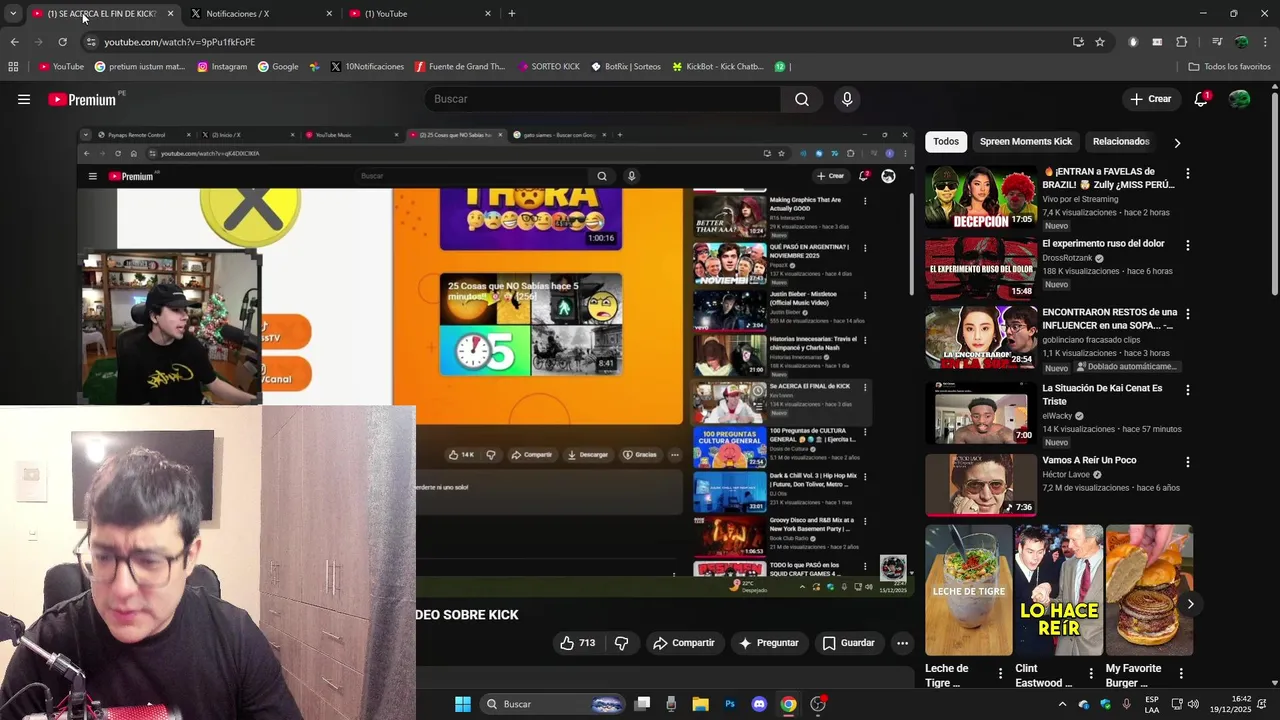Open Todos los favoritos folder

[x=1229, y=67]
